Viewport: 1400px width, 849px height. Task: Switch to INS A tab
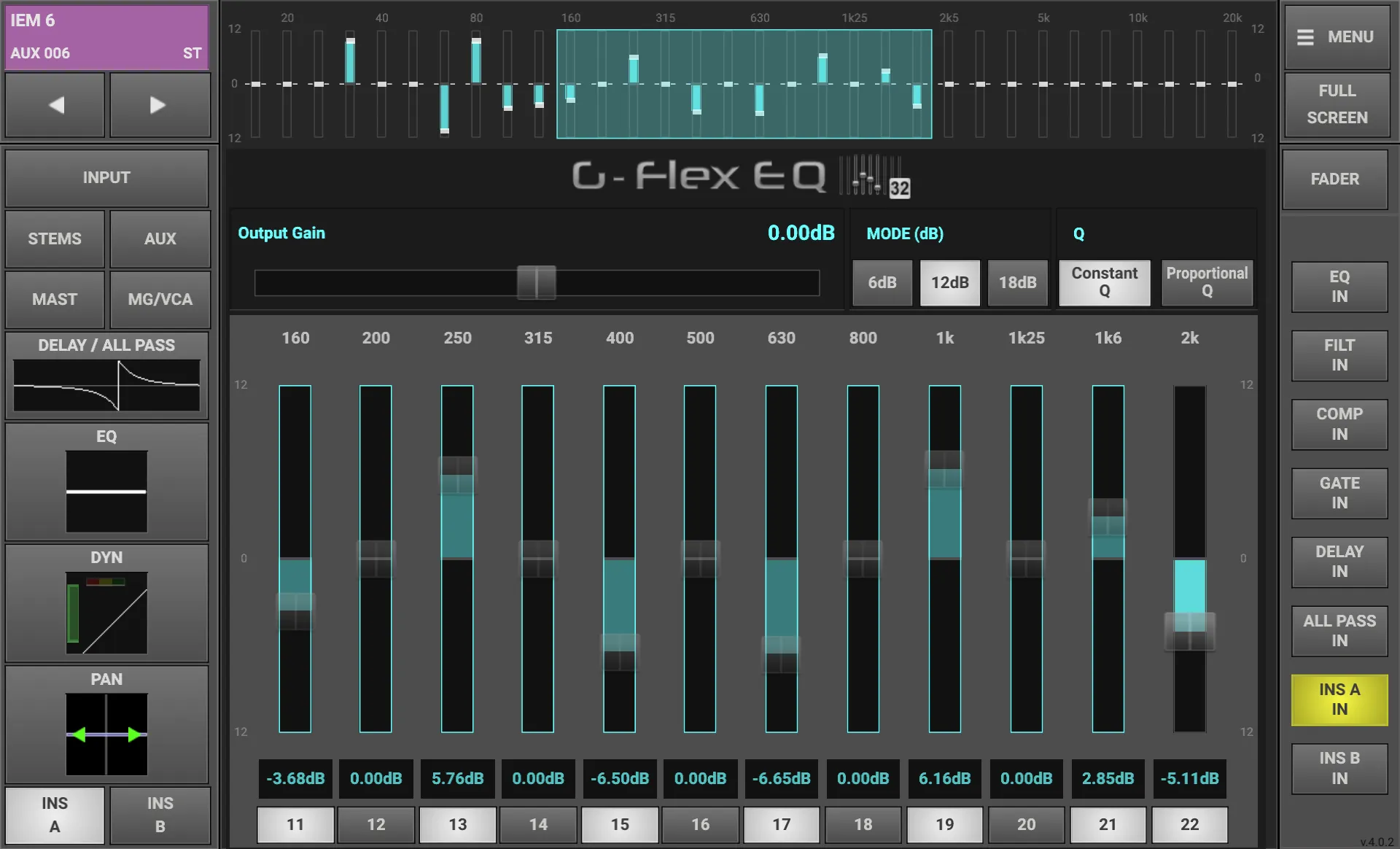[55, 815]
